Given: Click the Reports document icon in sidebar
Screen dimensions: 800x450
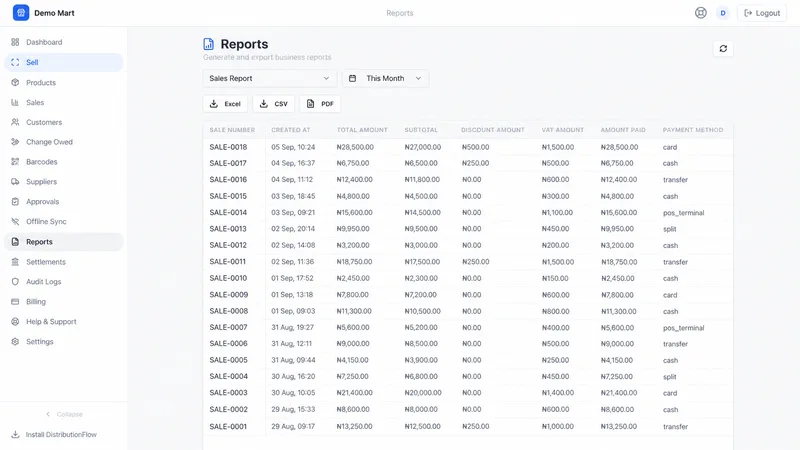Looking at the screenshot, I should click(15, 242).
